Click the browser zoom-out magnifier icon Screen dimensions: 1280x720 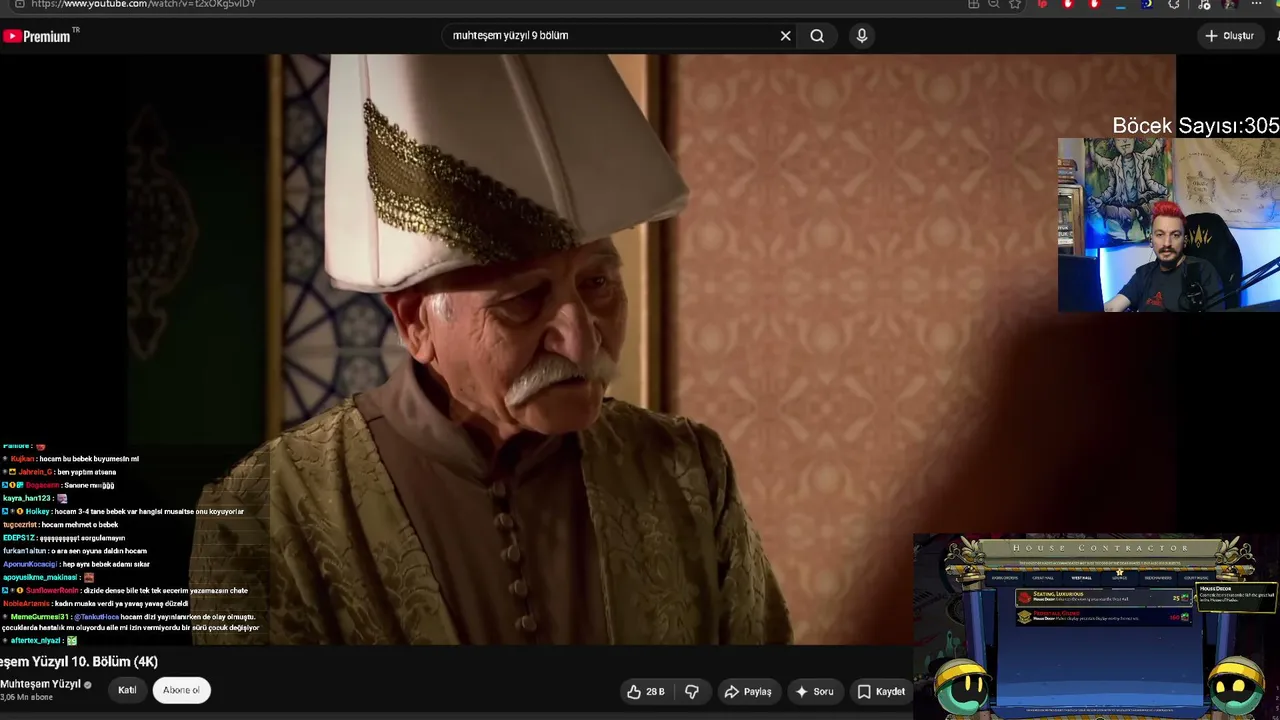994,4
